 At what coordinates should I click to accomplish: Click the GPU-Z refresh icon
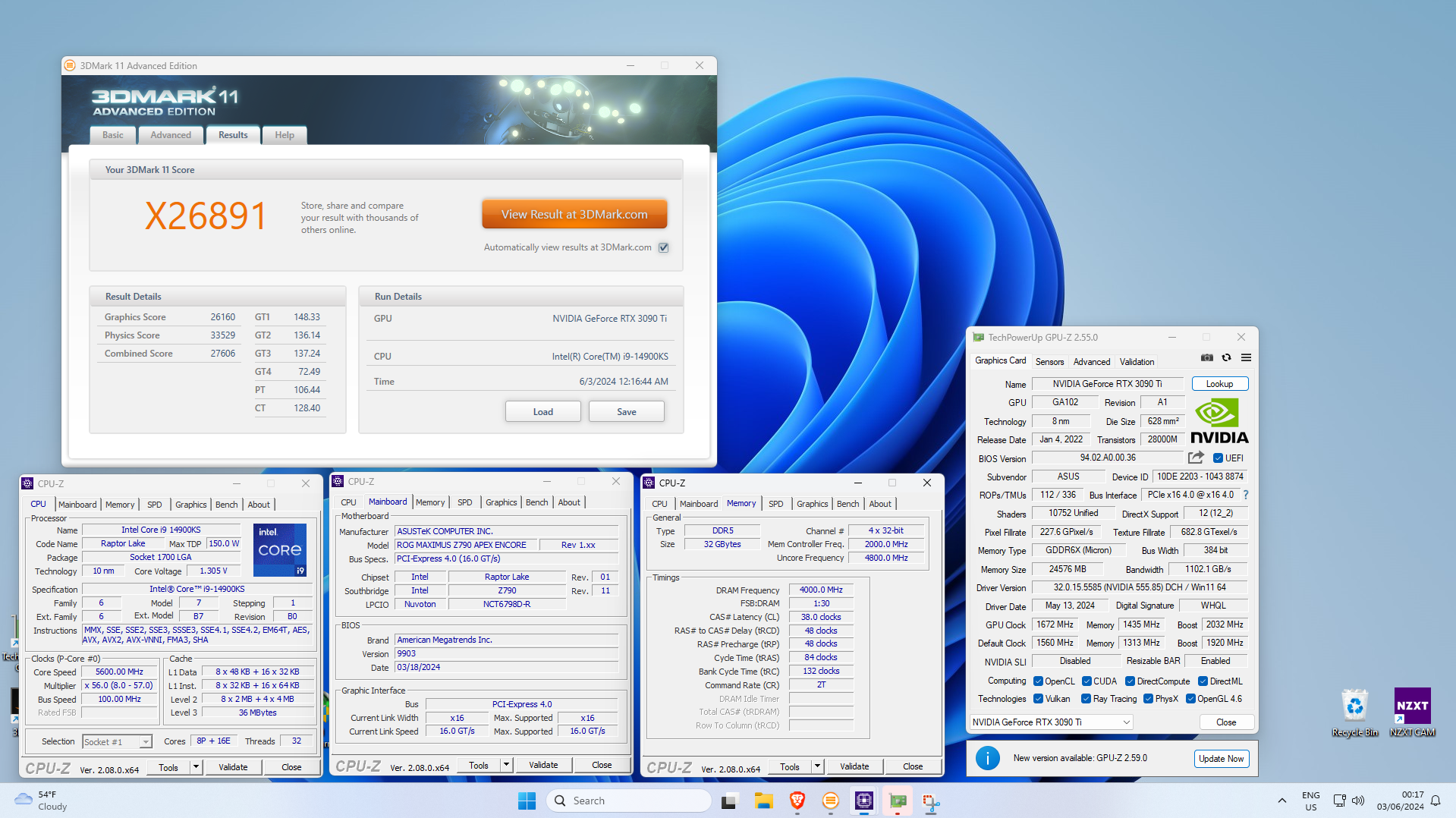coord(1226,358)
